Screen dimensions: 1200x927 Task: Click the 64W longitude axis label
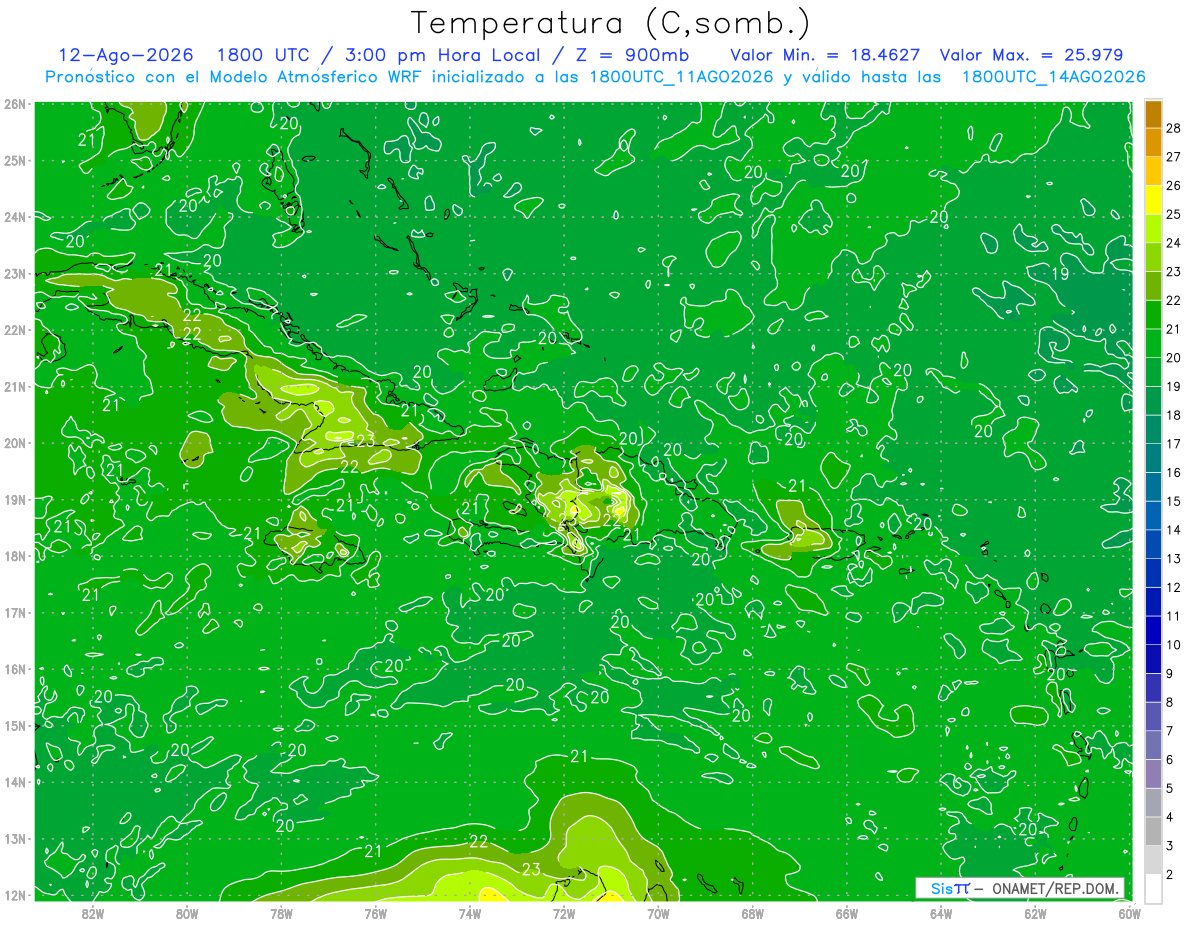click(941, 912)
